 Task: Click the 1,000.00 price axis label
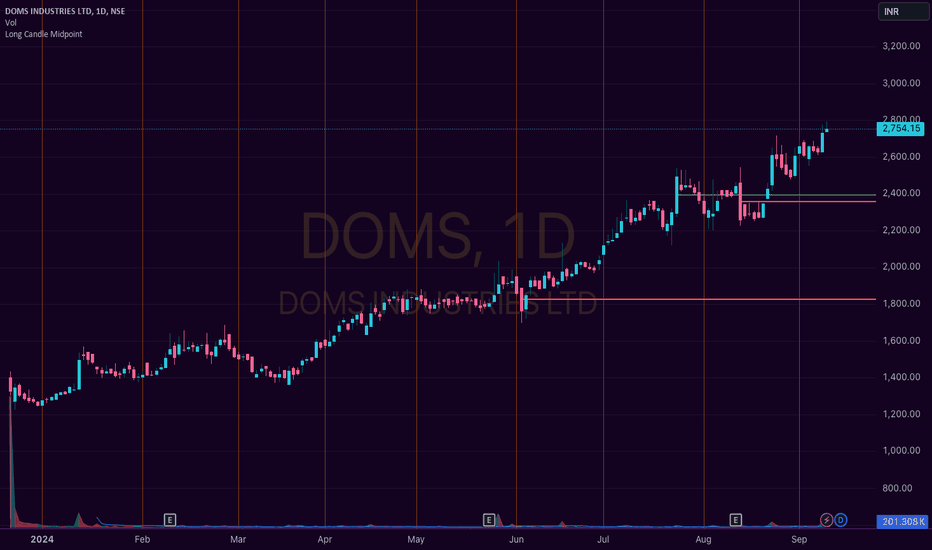pos(901,450)
